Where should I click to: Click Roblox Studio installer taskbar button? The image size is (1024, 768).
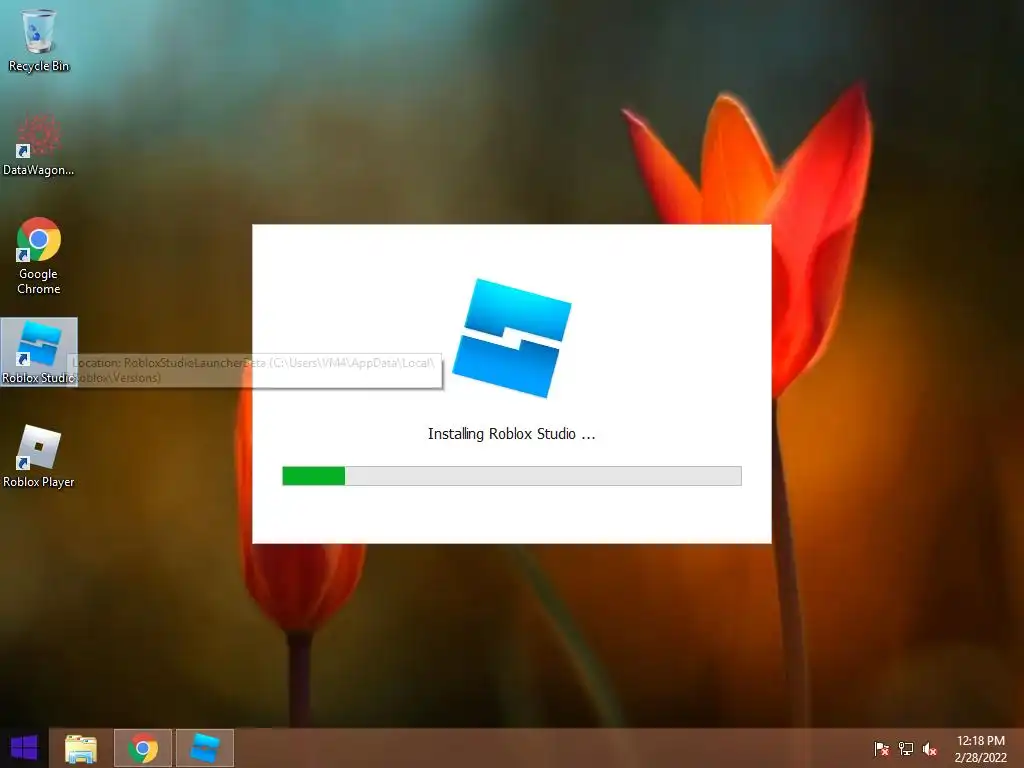pyautogui.click(x=205, y=748)
